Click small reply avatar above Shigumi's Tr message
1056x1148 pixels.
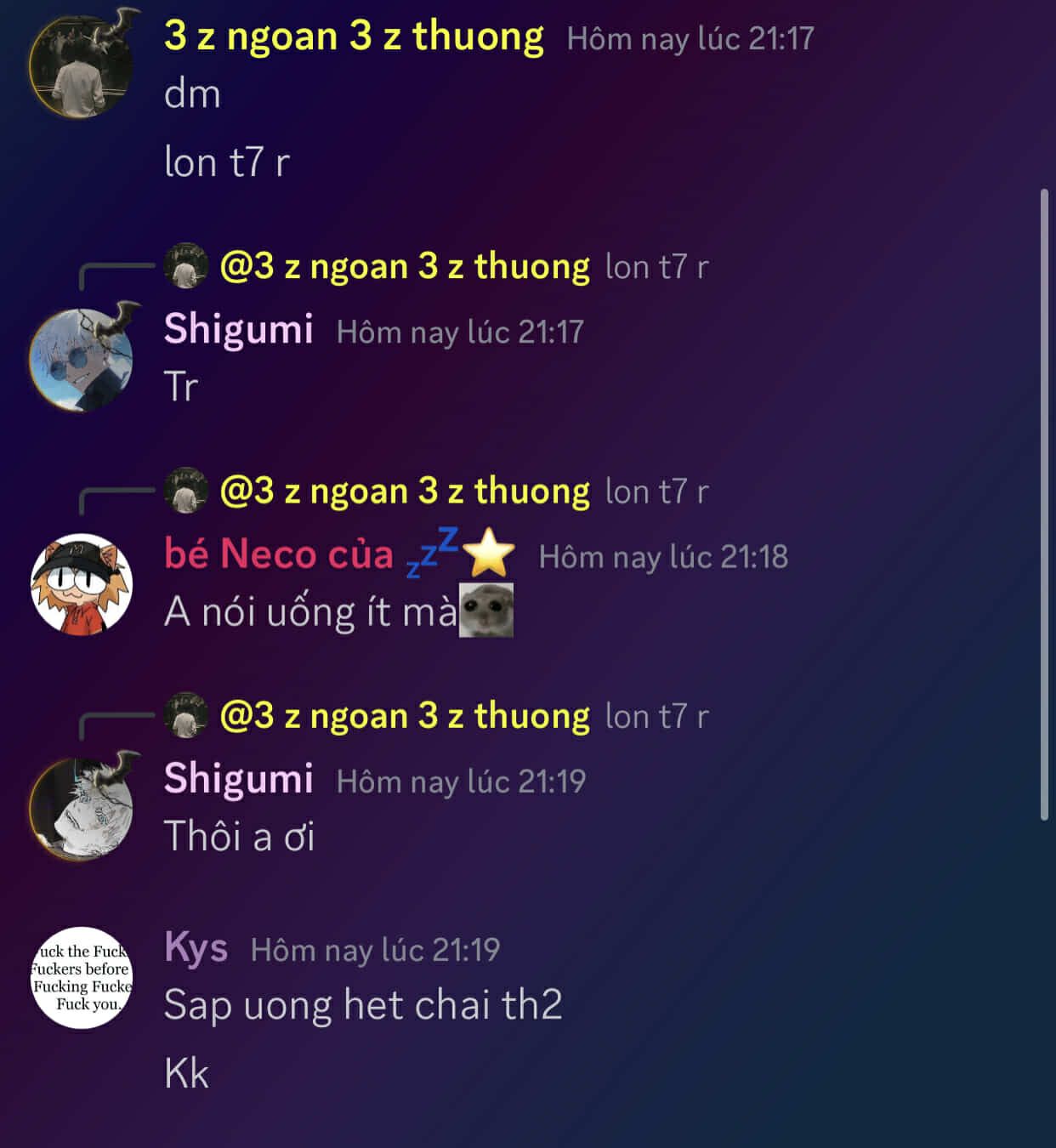[x=185, y=266]
